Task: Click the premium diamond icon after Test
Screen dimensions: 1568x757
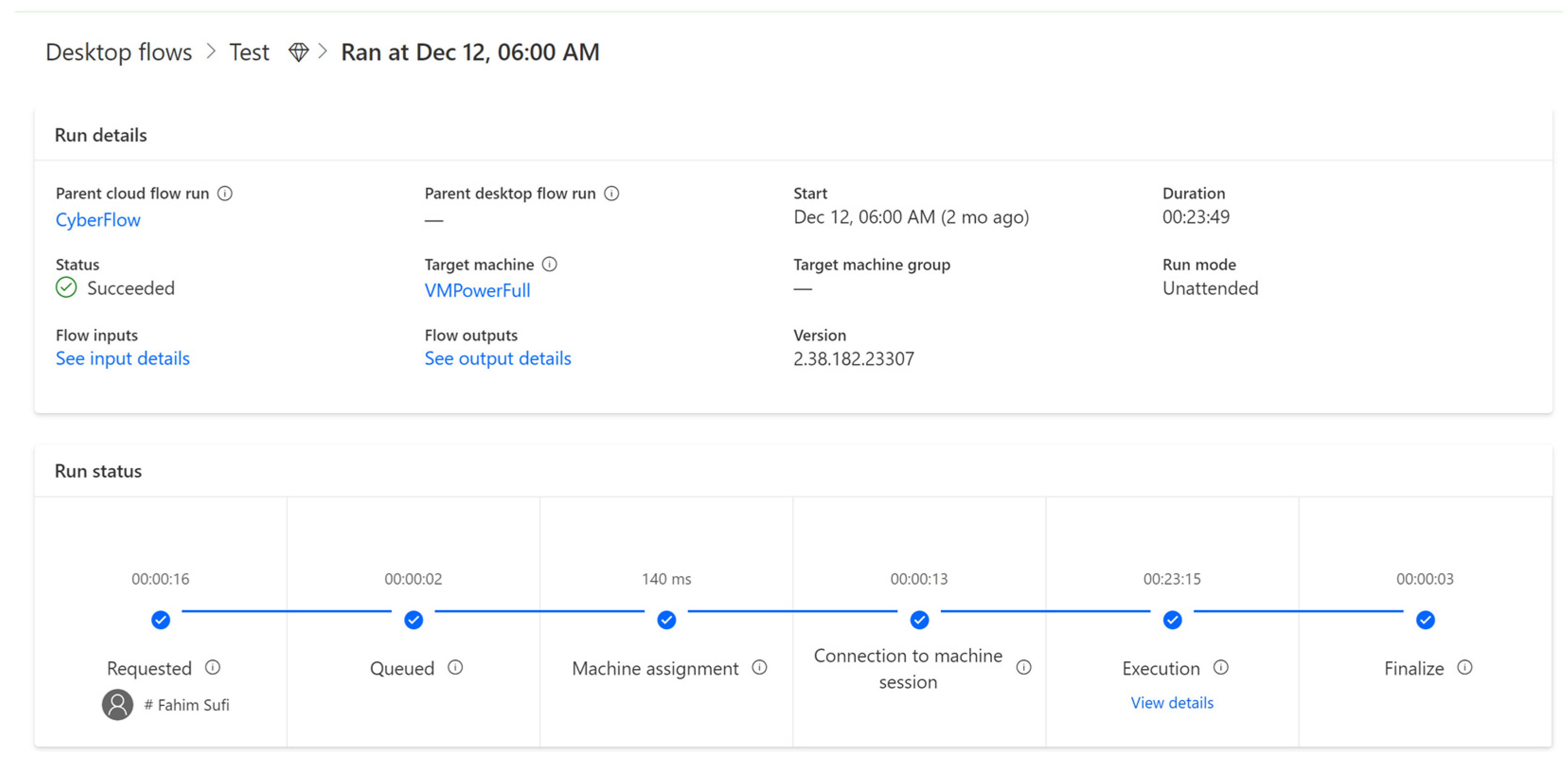Action: 298,52
